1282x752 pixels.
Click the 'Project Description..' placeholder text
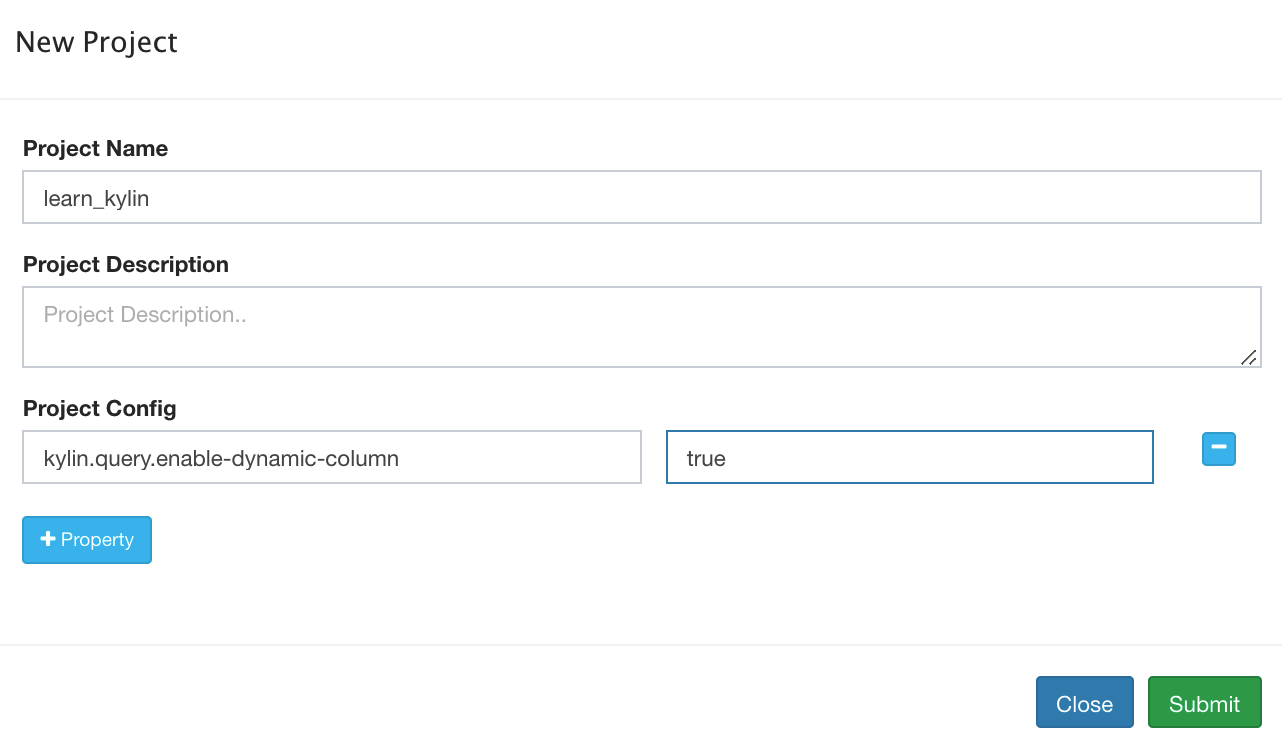pos(145,315)
